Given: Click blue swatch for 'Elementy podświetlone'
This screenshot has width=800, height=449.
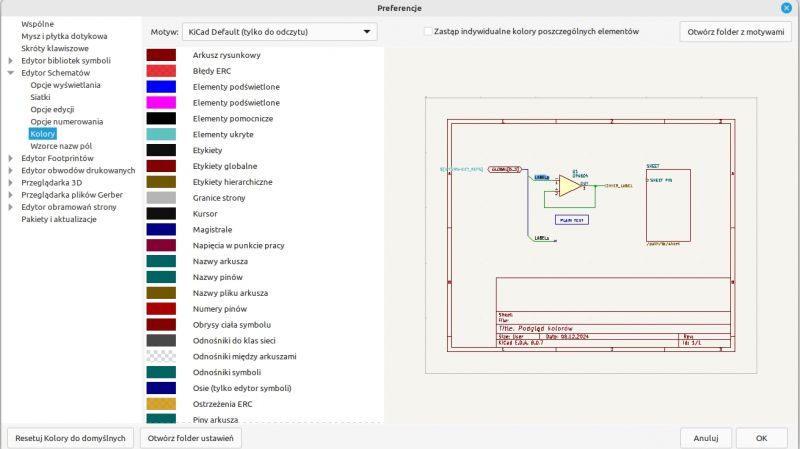Looking at the screenshot, I should (x=161, y=87).
